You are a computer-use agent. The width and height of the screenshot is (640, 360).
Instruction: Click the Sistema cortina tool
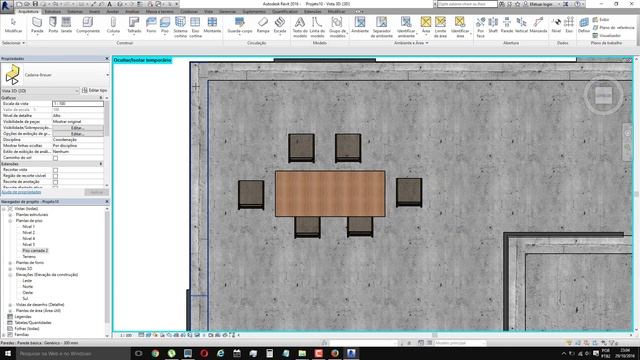click(180, 27)
